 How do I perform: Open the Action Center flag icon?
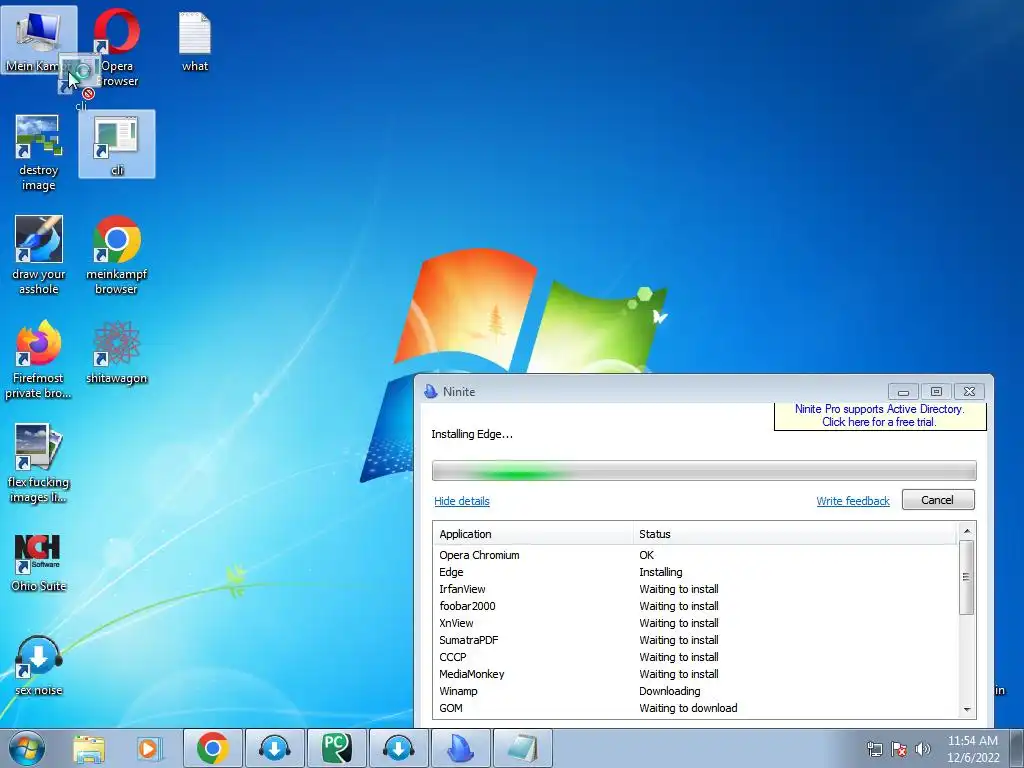coord(899,749)
